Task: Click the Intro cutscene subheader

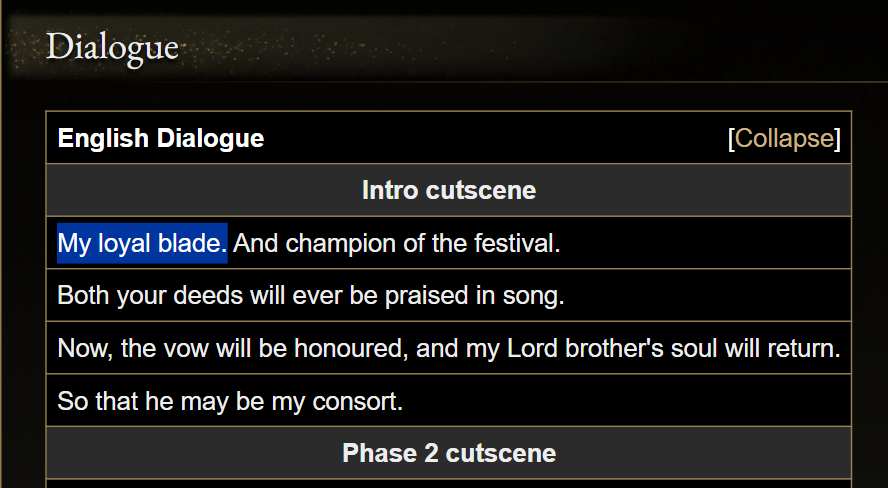Action: 448,190
